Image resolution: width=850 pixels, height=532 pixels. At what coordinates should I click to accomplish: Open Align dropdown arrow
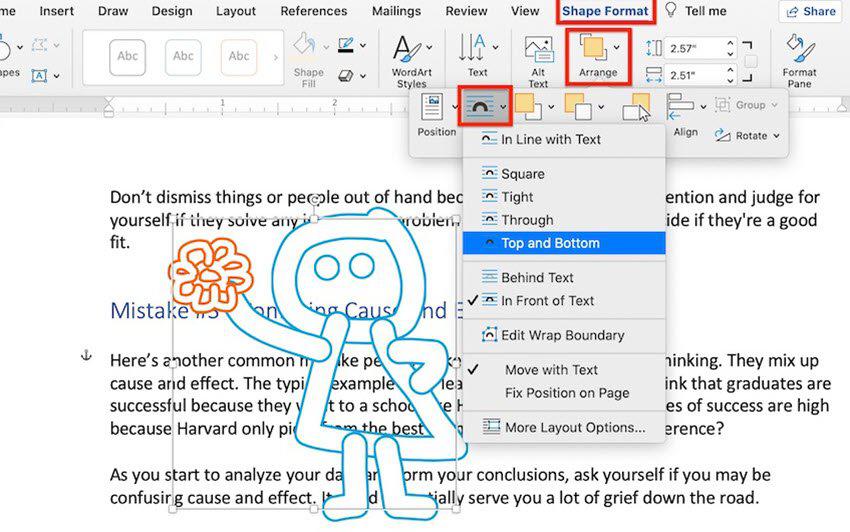(x=703, y=107)
